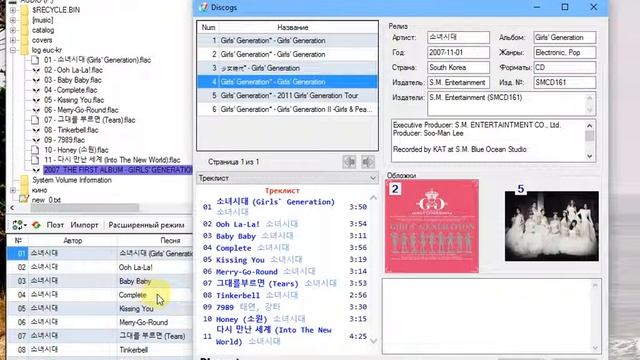Click the $RECYCLE.BIN folder icon
The image size is (640, 360).
24,9
